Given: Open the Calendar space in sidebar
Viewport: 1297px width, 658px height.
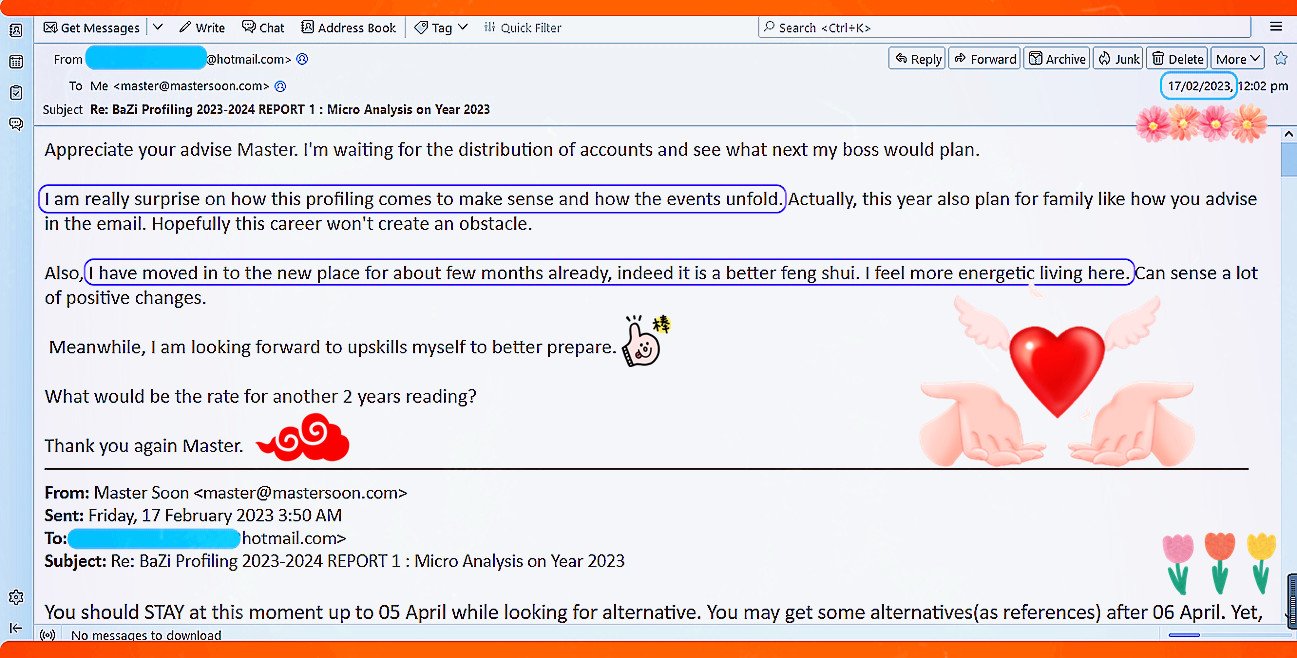Looking at the screenshot, I should coord(15,62).
